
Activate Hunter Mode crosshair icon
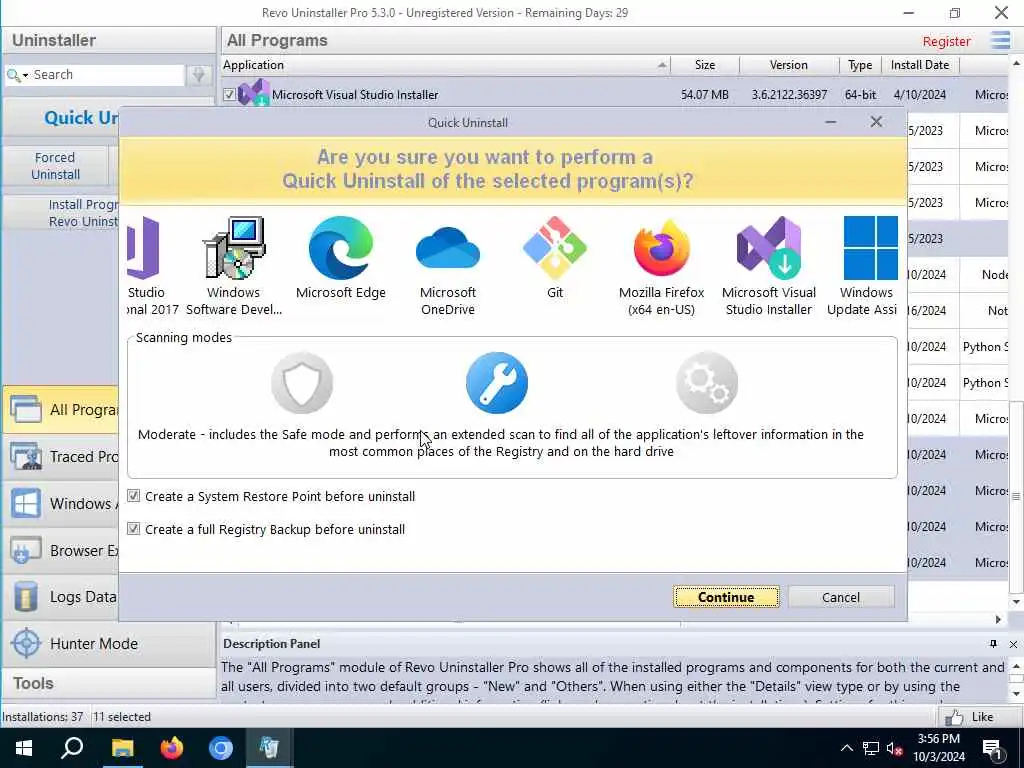tap(26, 644)
